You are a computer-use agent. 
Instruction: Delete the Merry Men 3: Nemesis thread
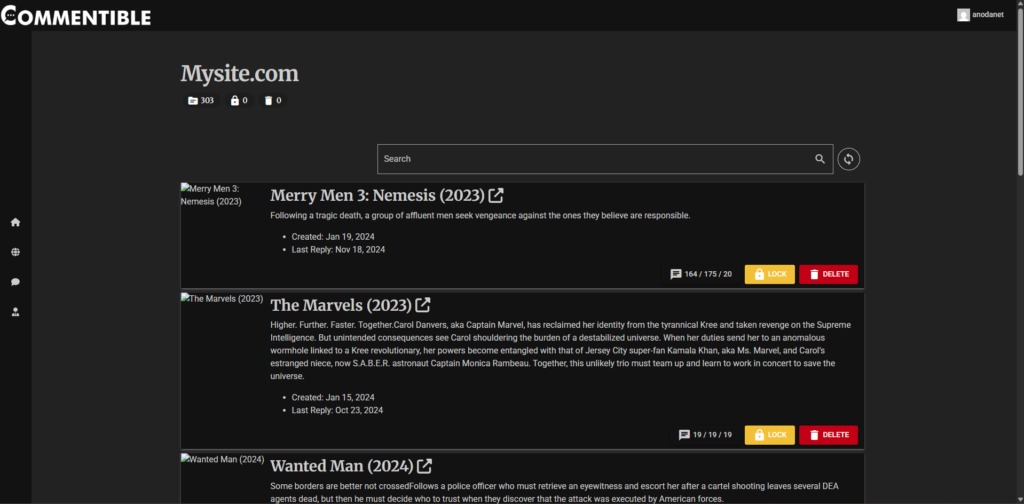pos(828,274)
